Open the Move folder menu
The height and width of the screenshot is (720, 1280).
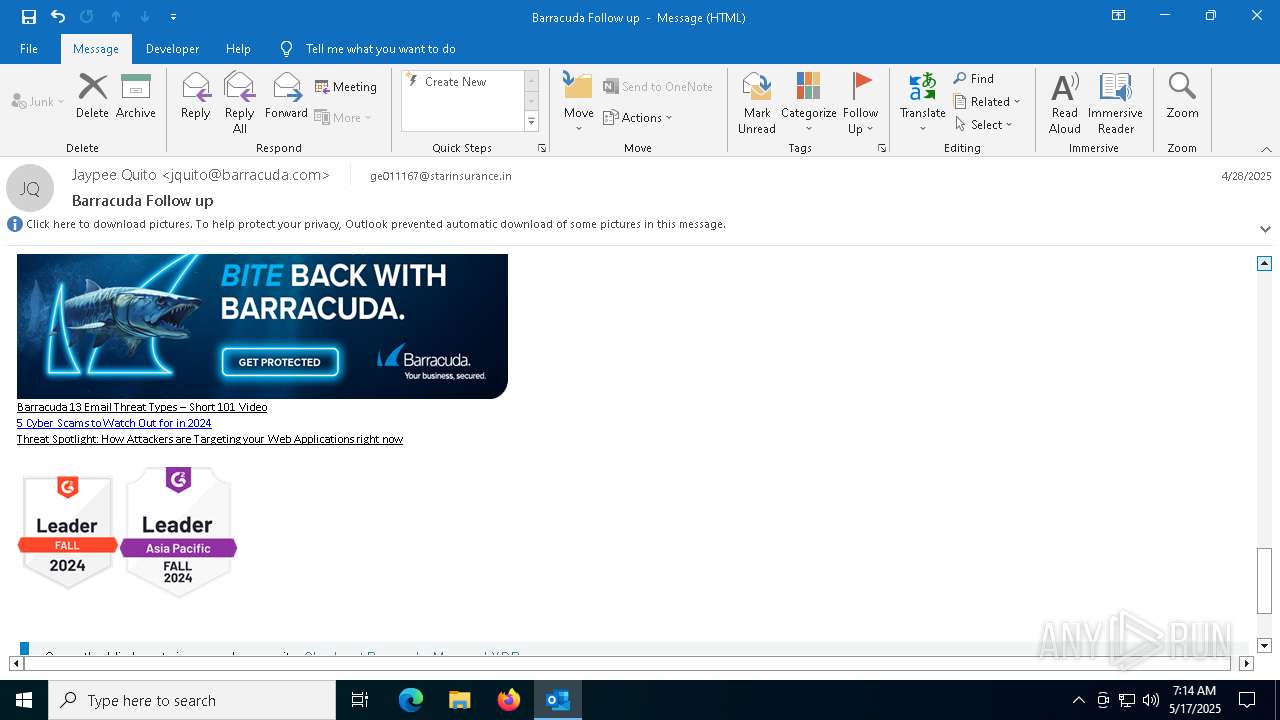(578, 103)
